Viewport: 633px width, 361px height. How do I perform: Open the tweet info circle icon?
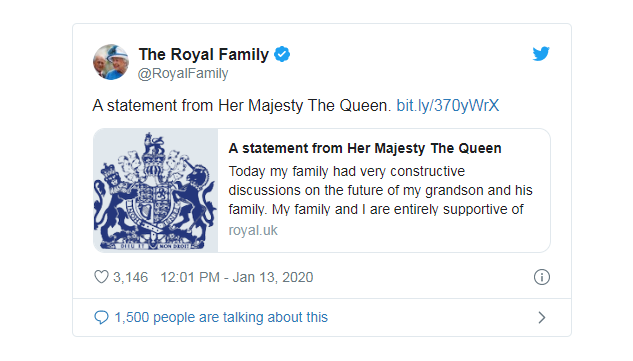click(x=541, y=277)
